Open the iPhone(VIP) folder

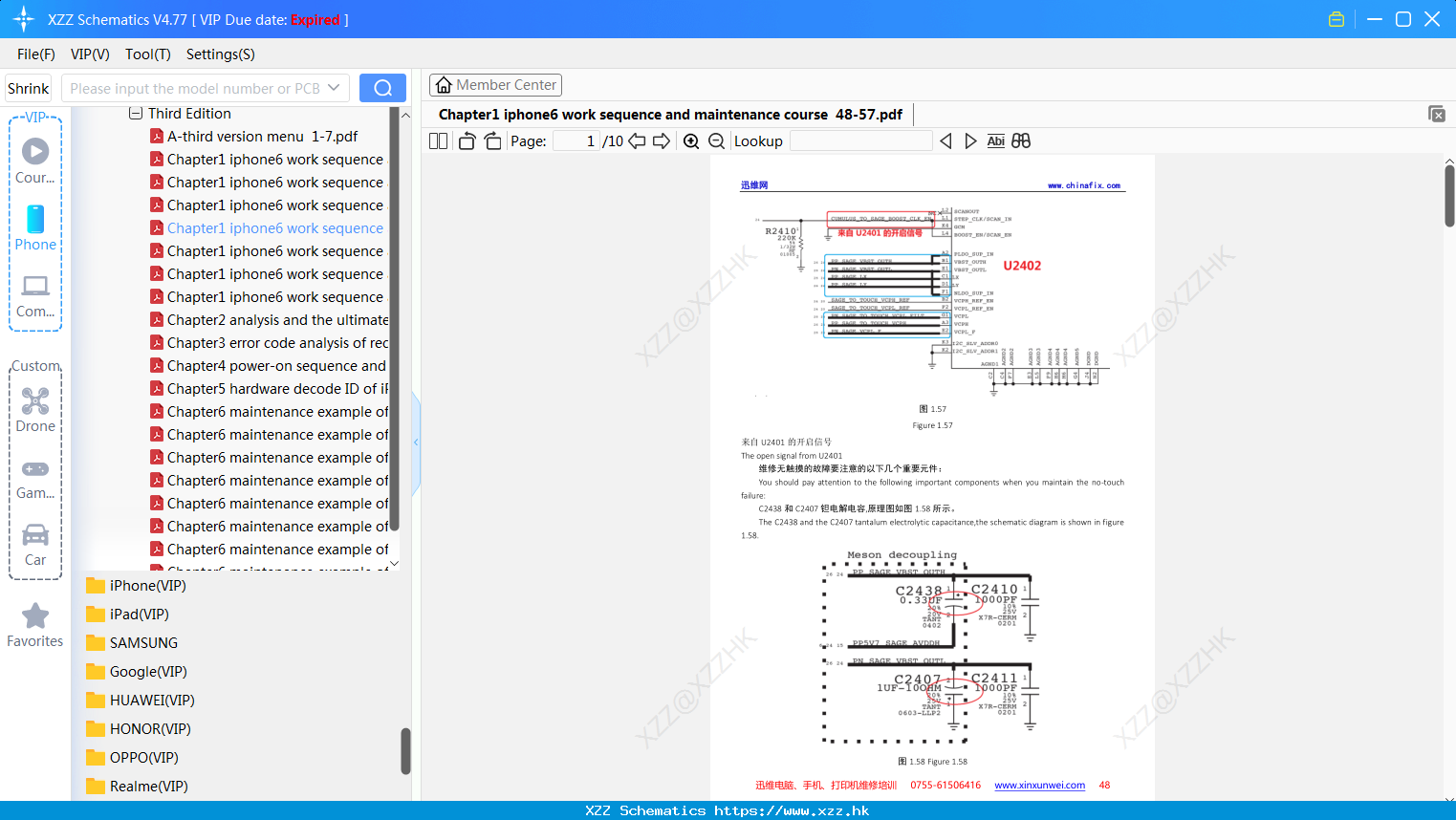136,585
